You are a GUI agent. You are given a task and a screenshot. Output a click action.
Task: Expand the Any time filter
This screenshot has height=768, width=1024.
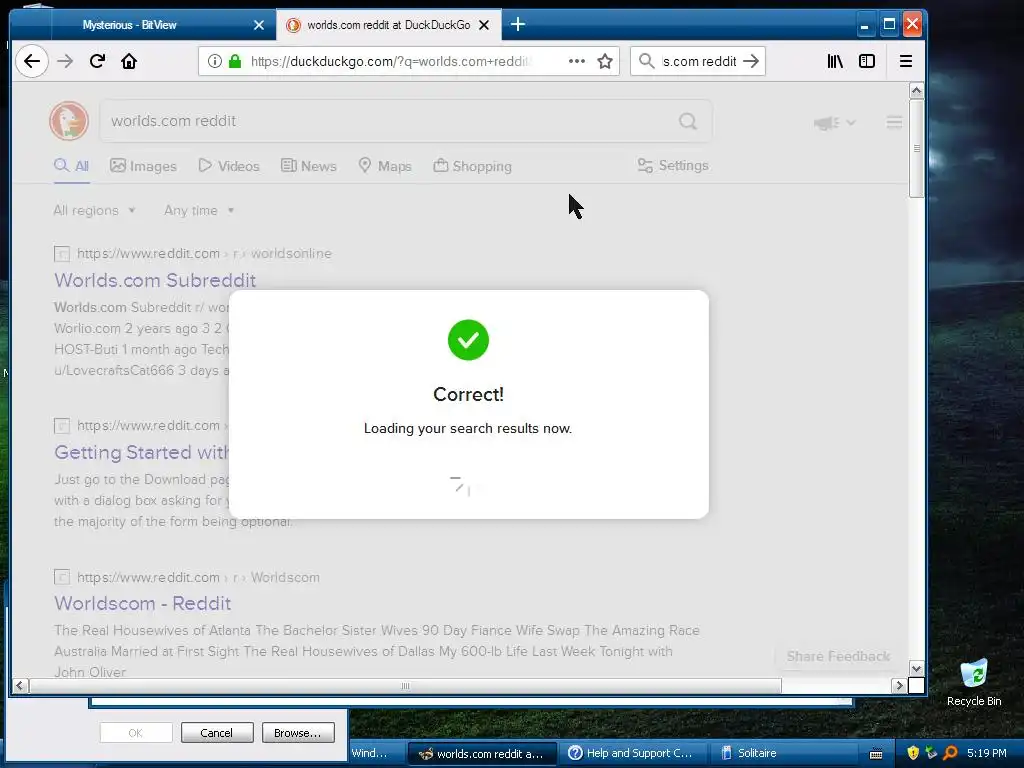199,210
